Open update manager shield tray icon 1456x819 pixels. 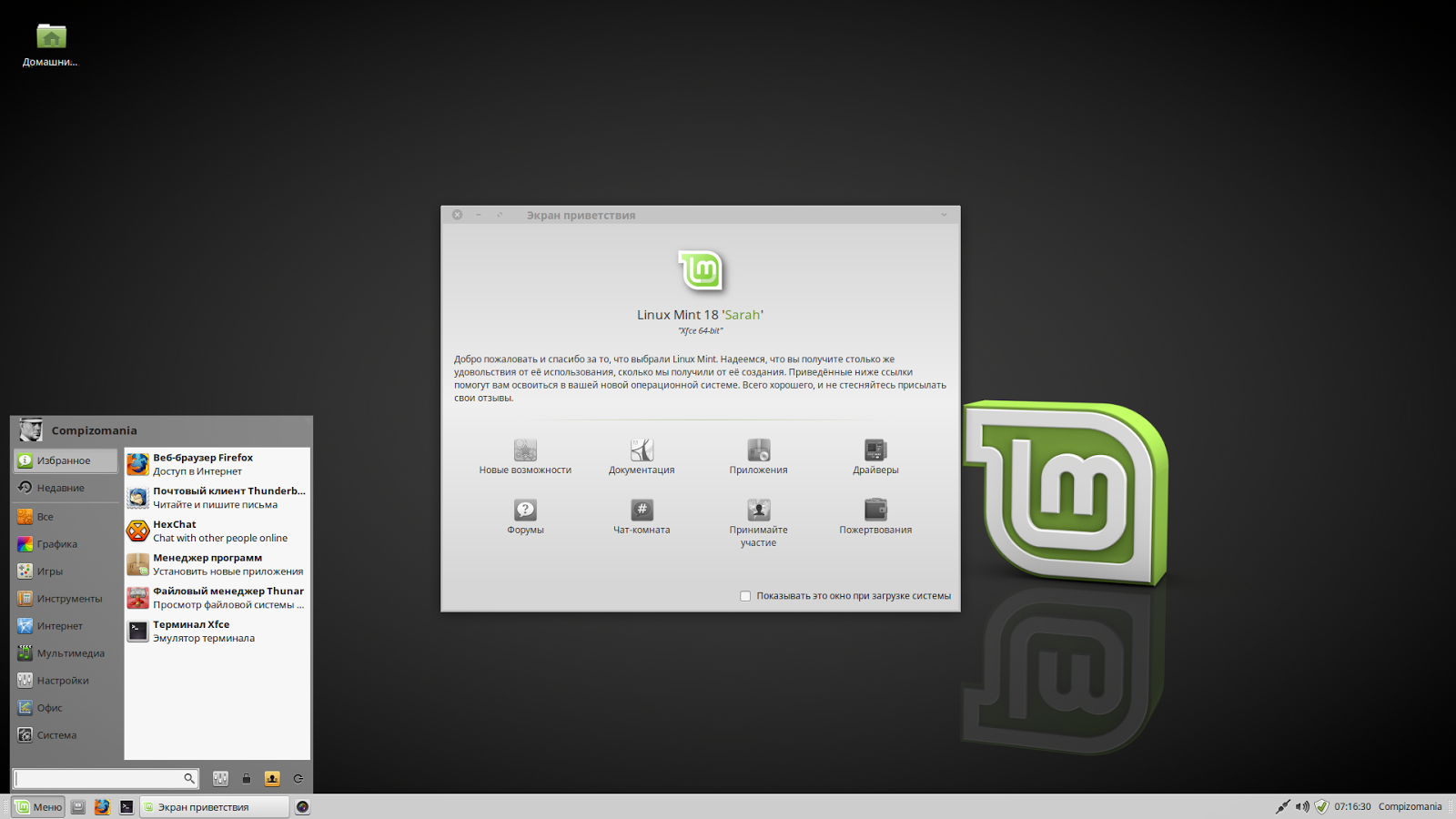1322,807
